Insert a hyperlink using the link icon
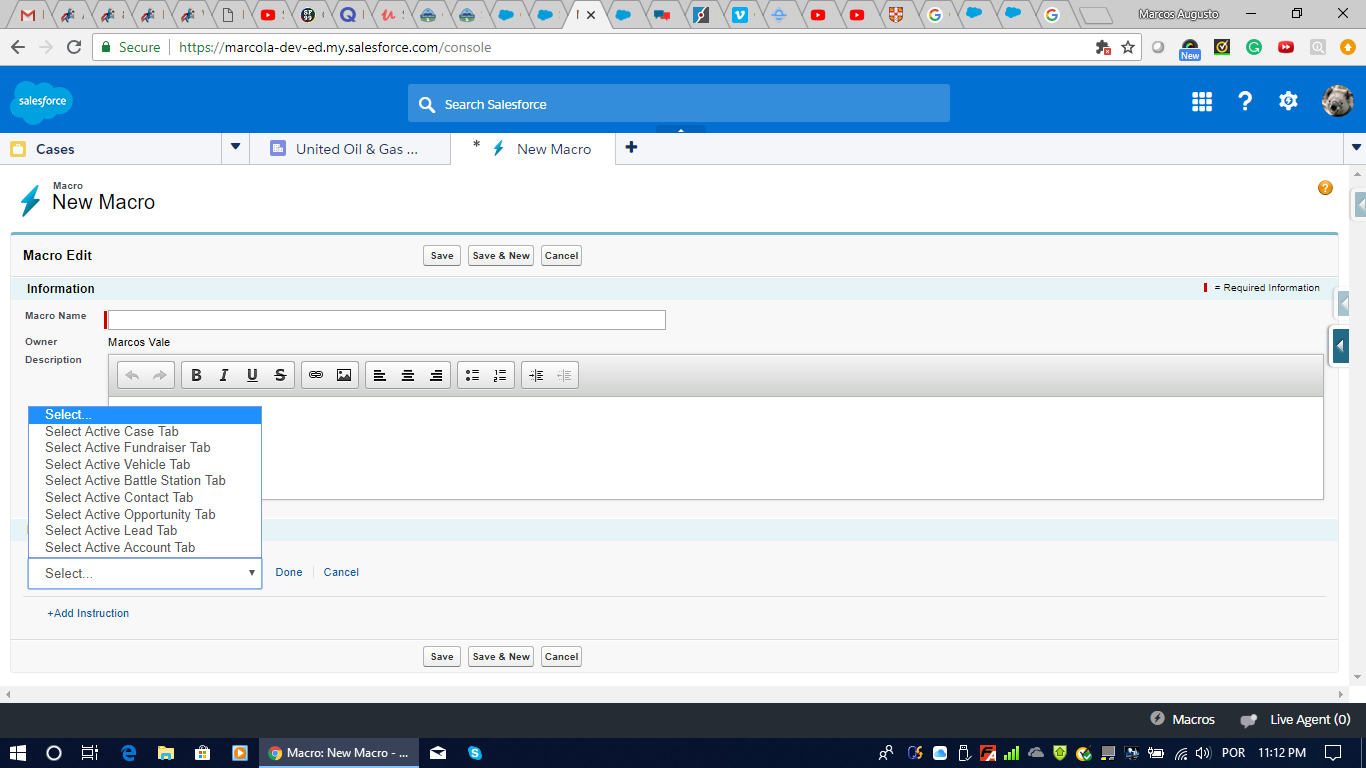1366x768 pixels. click(316, 375)
